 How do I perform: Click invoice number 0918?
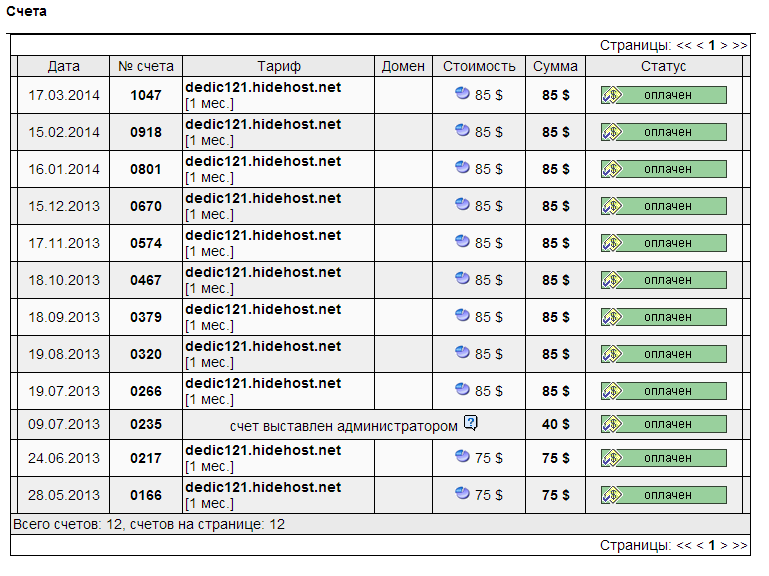[x=146, y=132]
